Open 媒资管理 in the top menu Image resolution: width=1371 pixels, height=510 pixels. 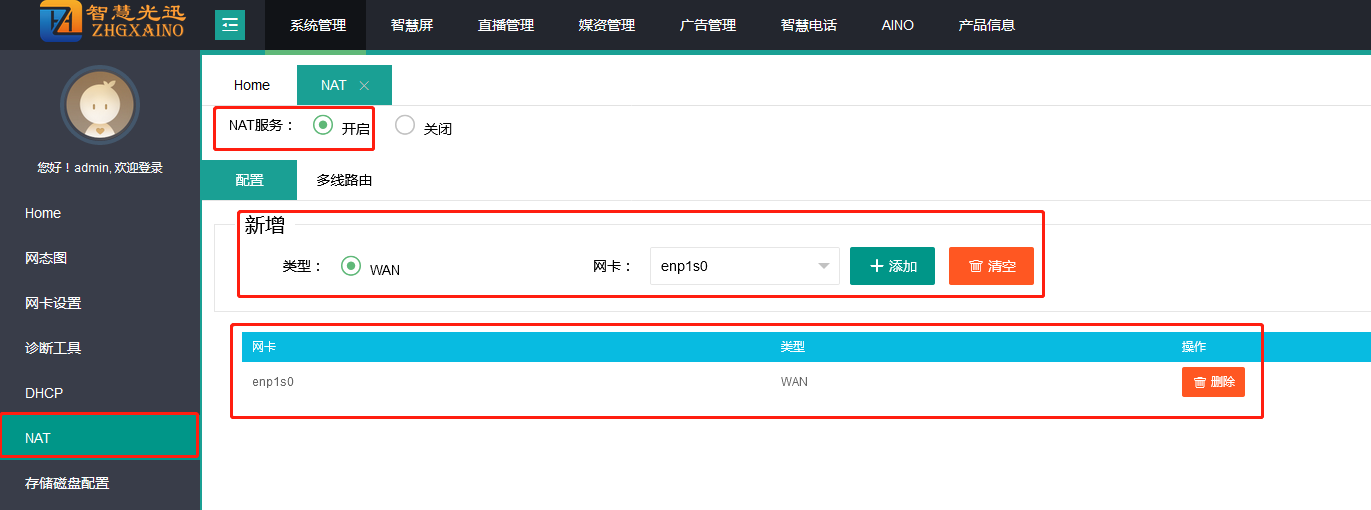(x=607, y=25)
